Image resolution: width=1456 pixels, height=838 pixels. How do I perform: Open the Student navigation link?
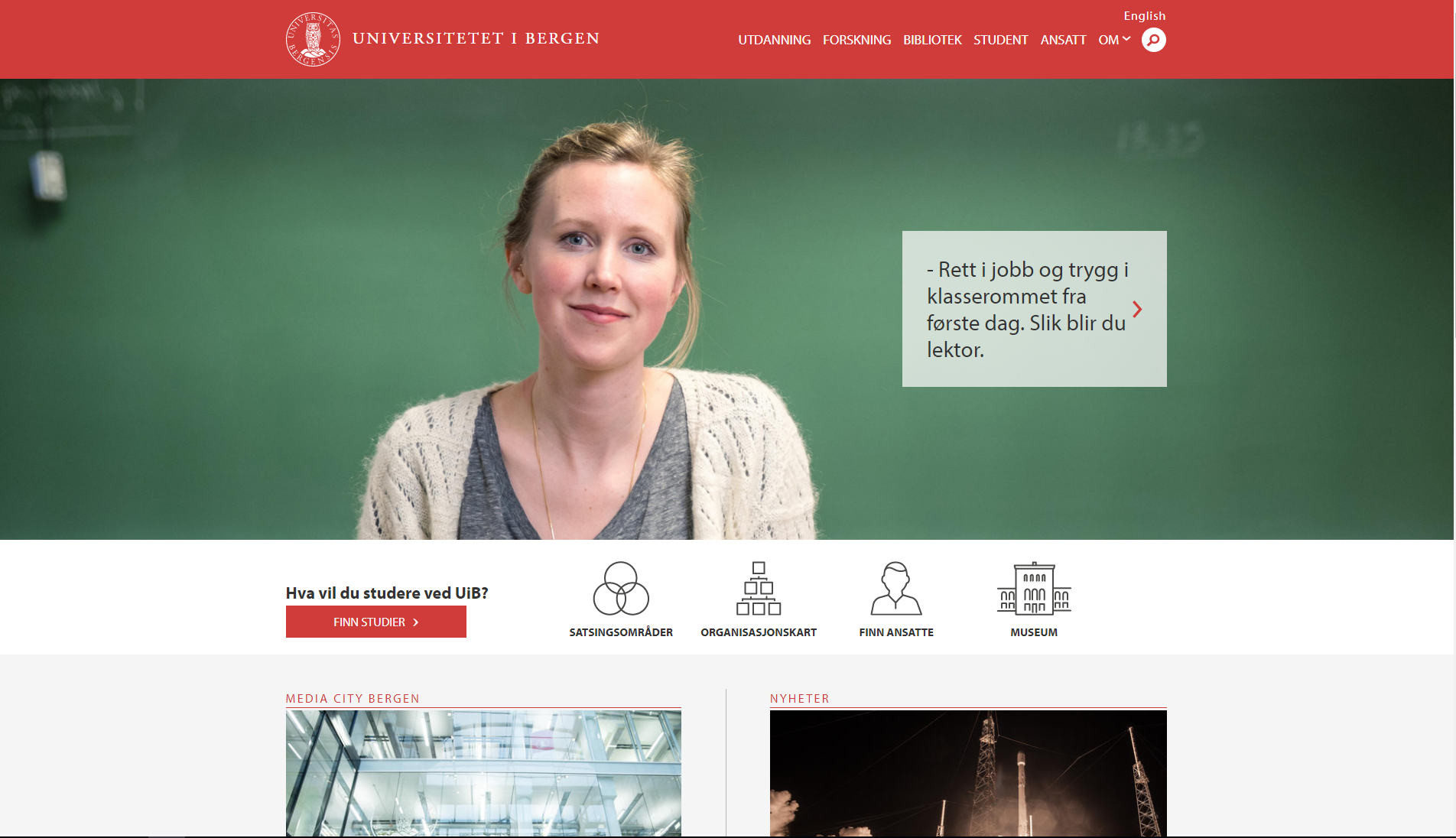coord(1000,40)
